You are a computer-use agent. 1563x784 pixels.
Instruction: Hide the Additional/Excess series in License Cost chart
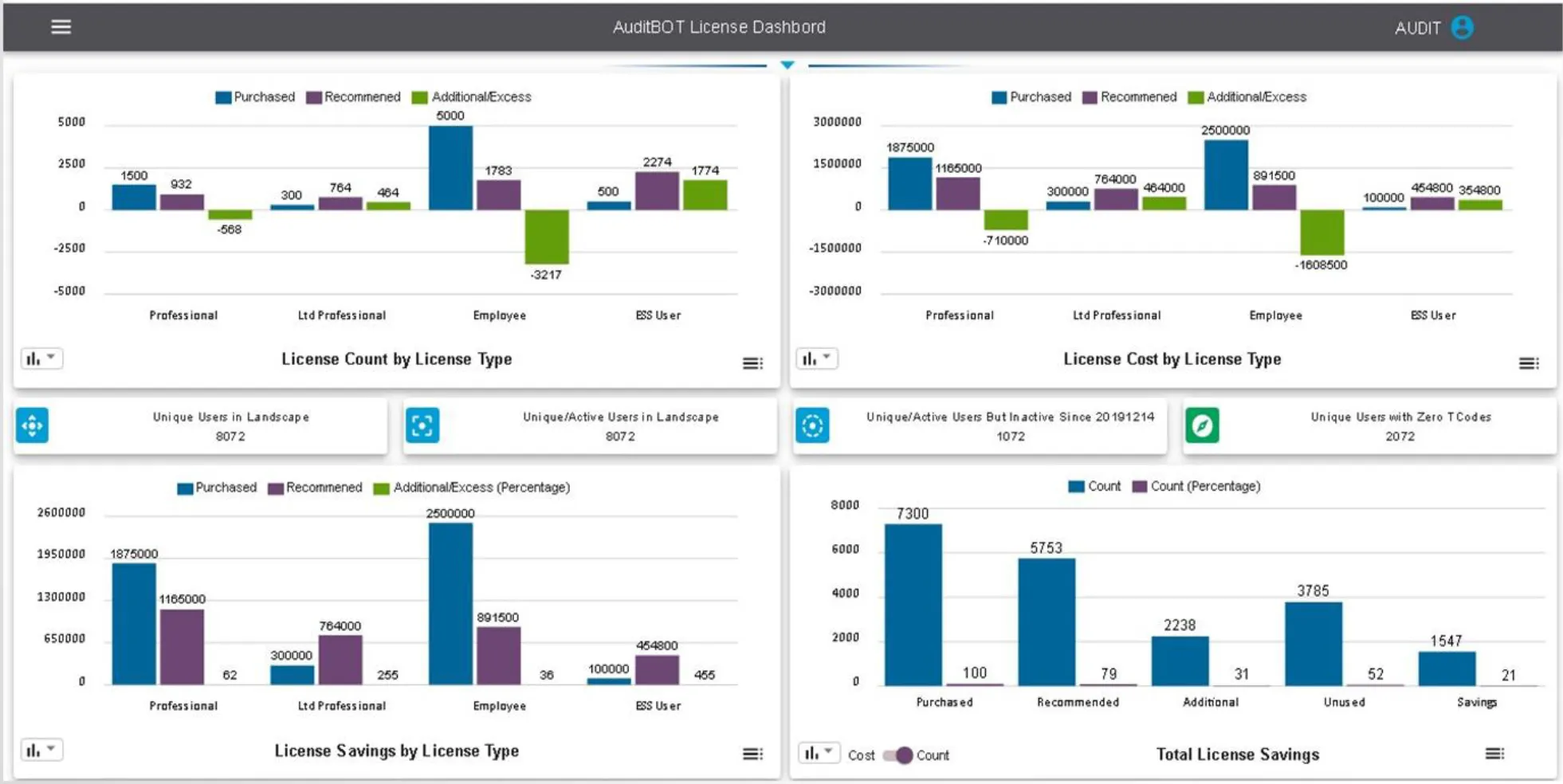pos(1247,96)
